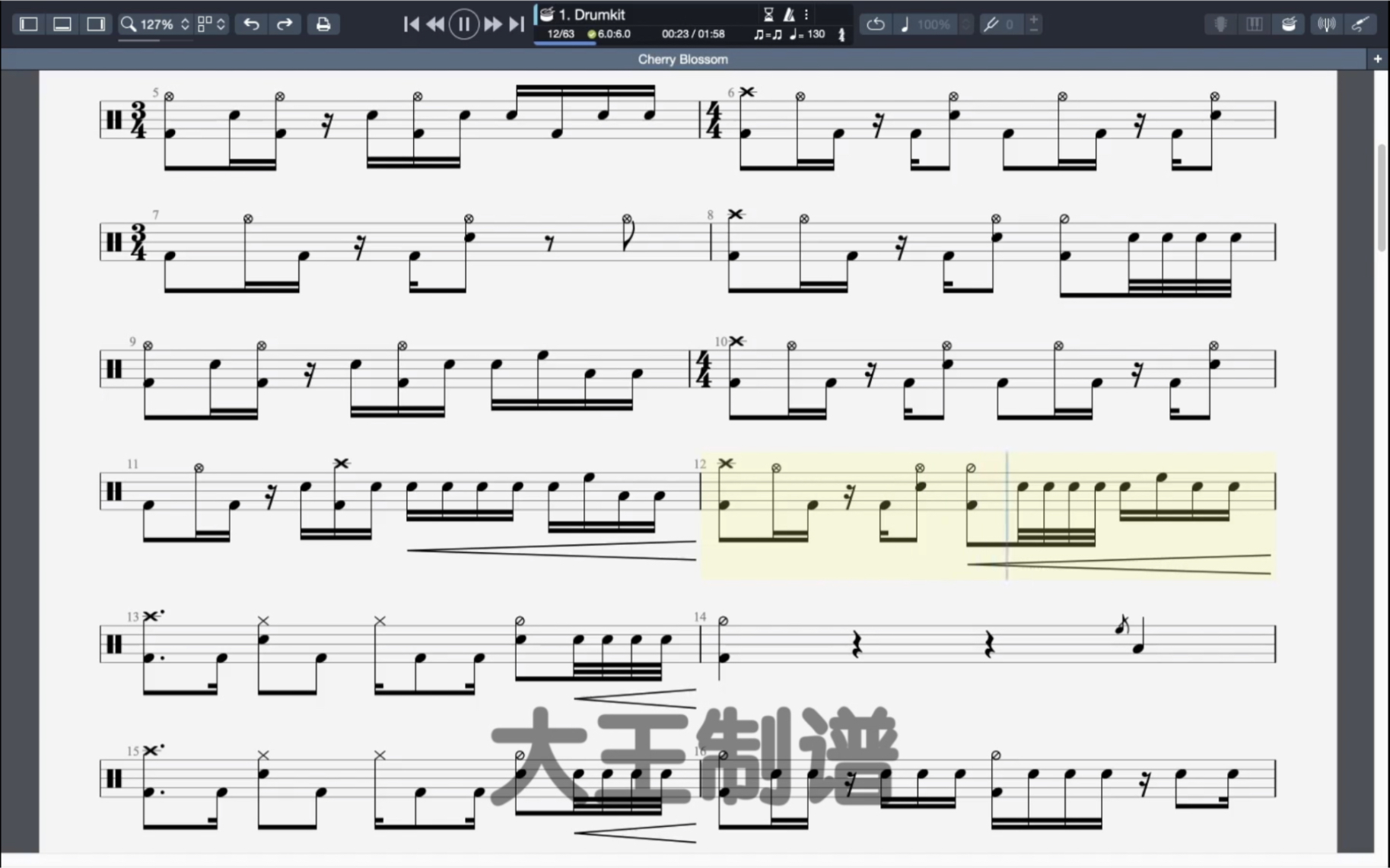1390x868 pixels.
Task: Undo the last action
Action: [x=251, y=24]
